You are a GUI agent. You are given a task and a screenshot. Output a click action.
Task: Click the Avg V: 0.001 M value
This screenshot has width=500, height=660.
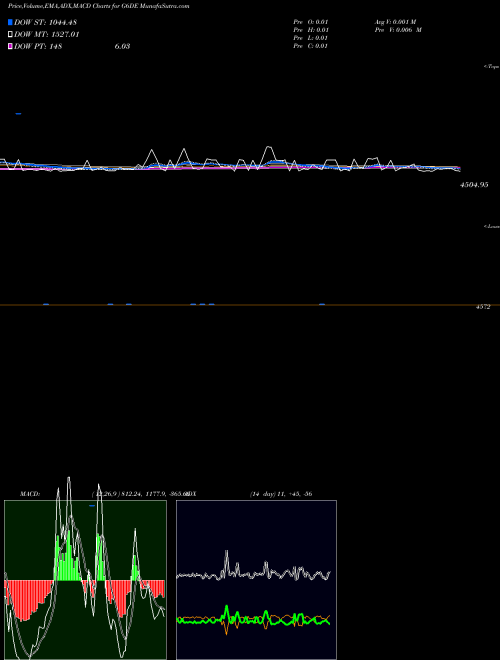396,22
